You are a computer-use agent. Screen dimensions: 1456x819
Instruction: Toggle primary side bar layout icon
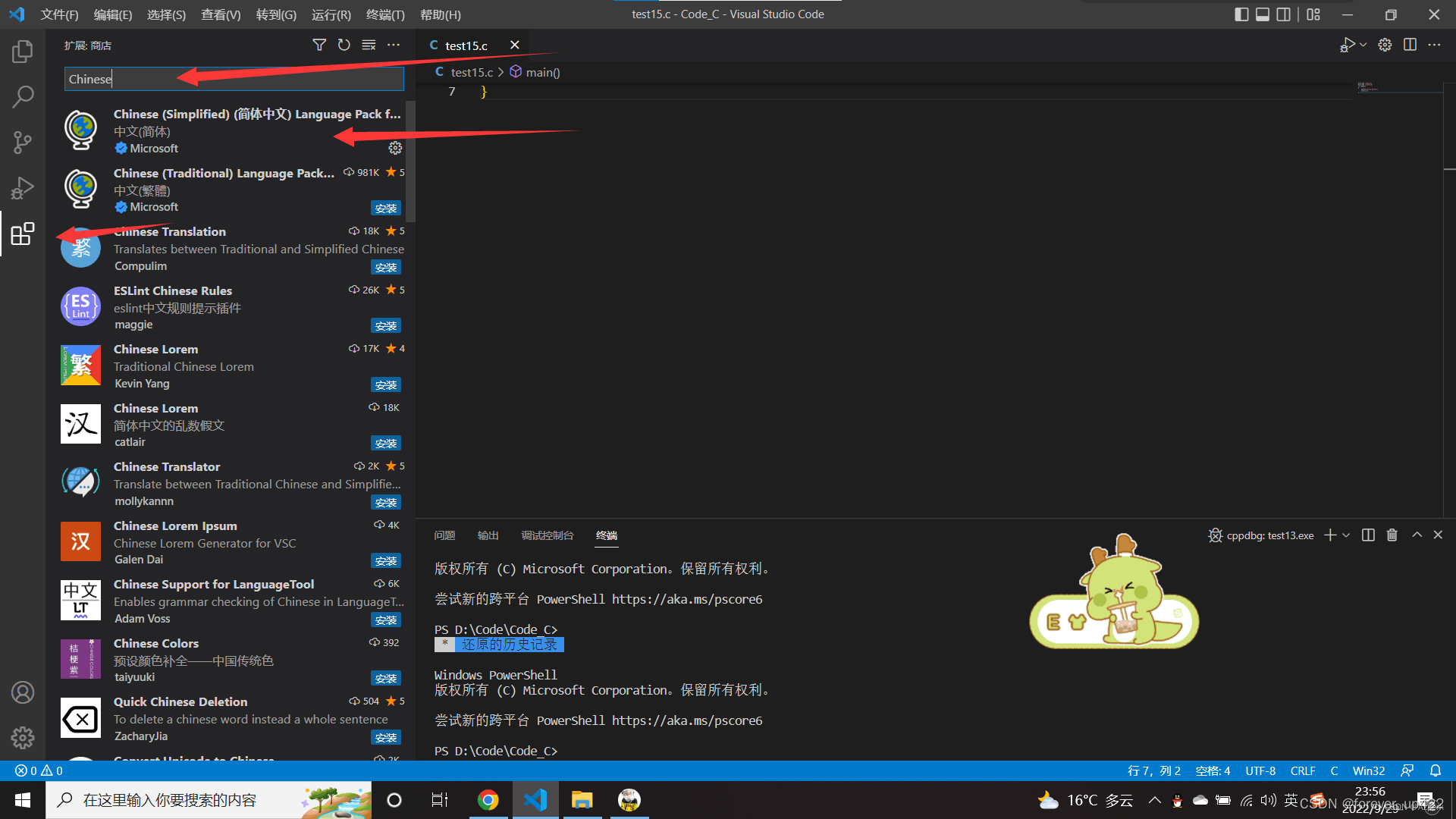1241,14
